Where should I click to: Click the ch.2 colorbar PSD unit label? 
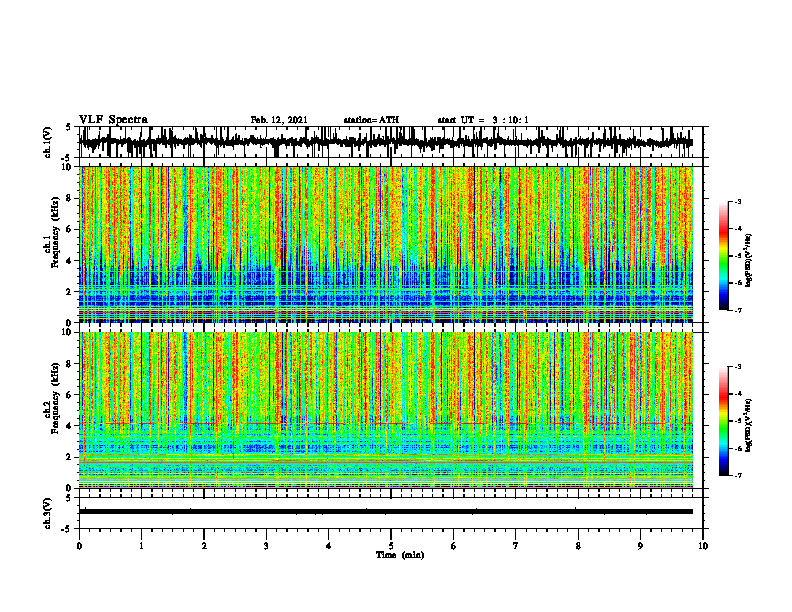(x=749, y=425)
